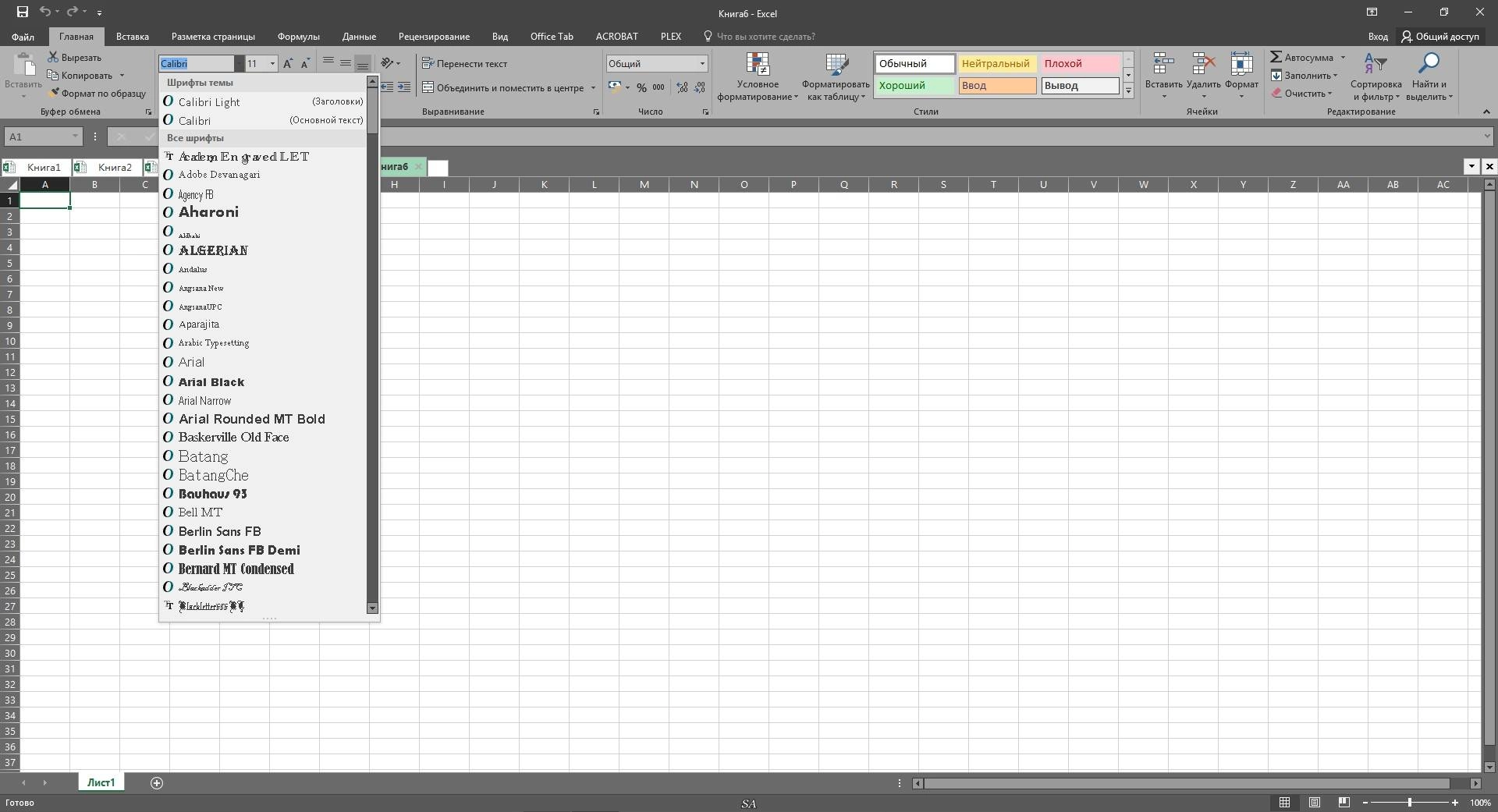Image resolution: width=1498 pixels, height=812 pixels.
Task: Switch to Page Layout view in status bar
Action: coord(1315,802)
